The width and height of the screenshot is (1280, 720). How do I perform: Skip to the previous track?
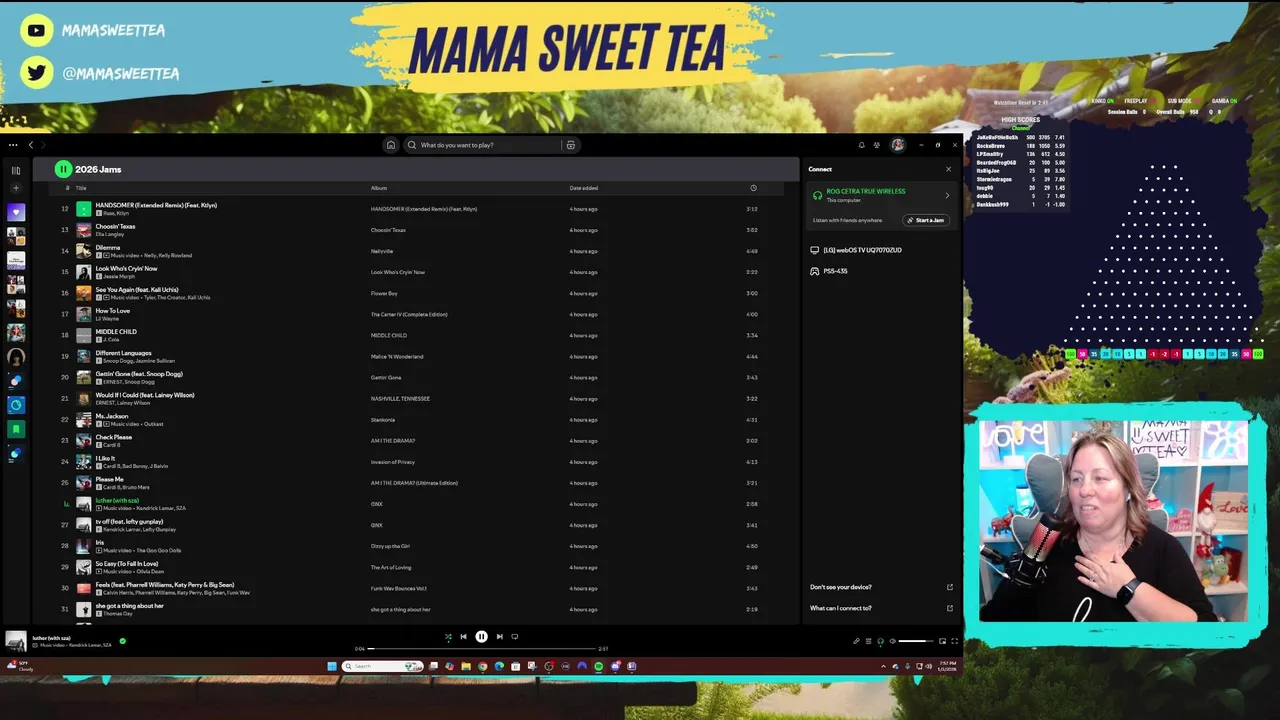click(463, 636)
